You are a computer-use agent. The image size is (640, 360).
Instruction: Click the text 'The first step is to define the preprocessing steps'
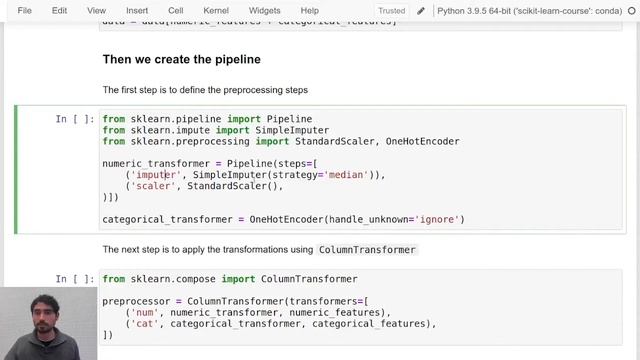205,90
